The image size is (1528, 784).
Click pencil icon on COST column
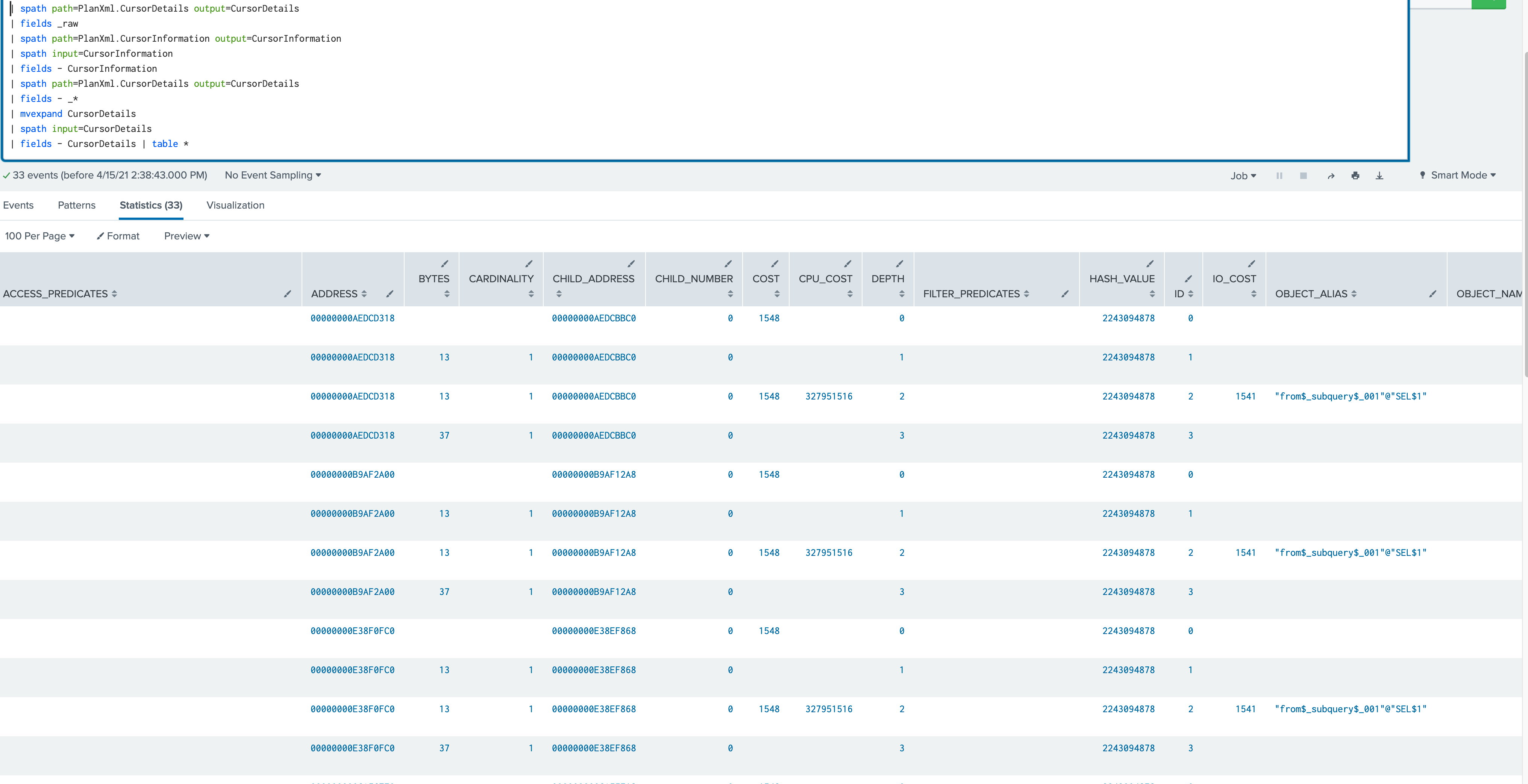pyautogui.click(x=775, y=264)
